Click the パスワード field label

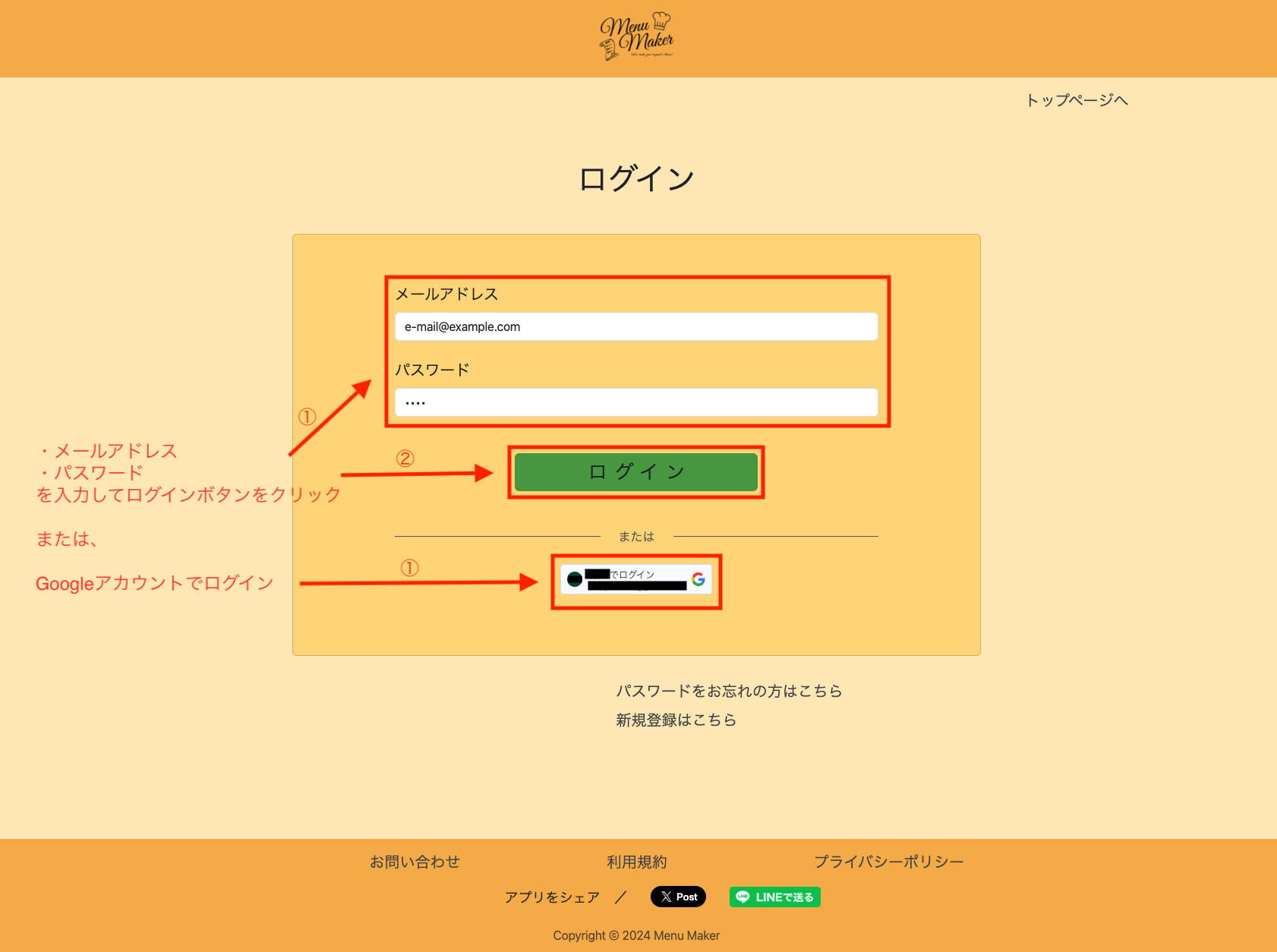click(x=432, y=370)
